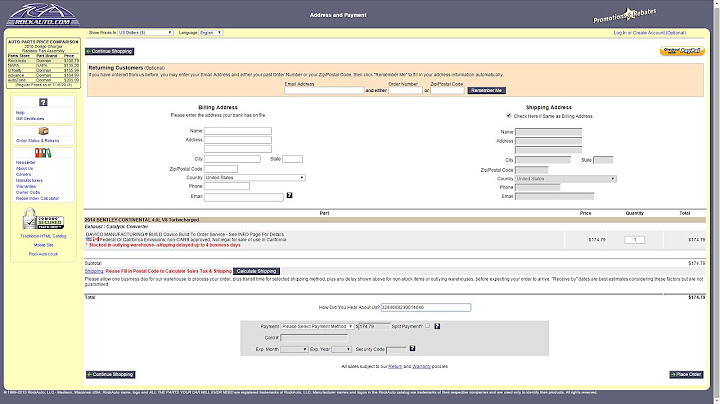720x404 pixels.
Task: Open the email field help question icon
Action: [289, 196]
